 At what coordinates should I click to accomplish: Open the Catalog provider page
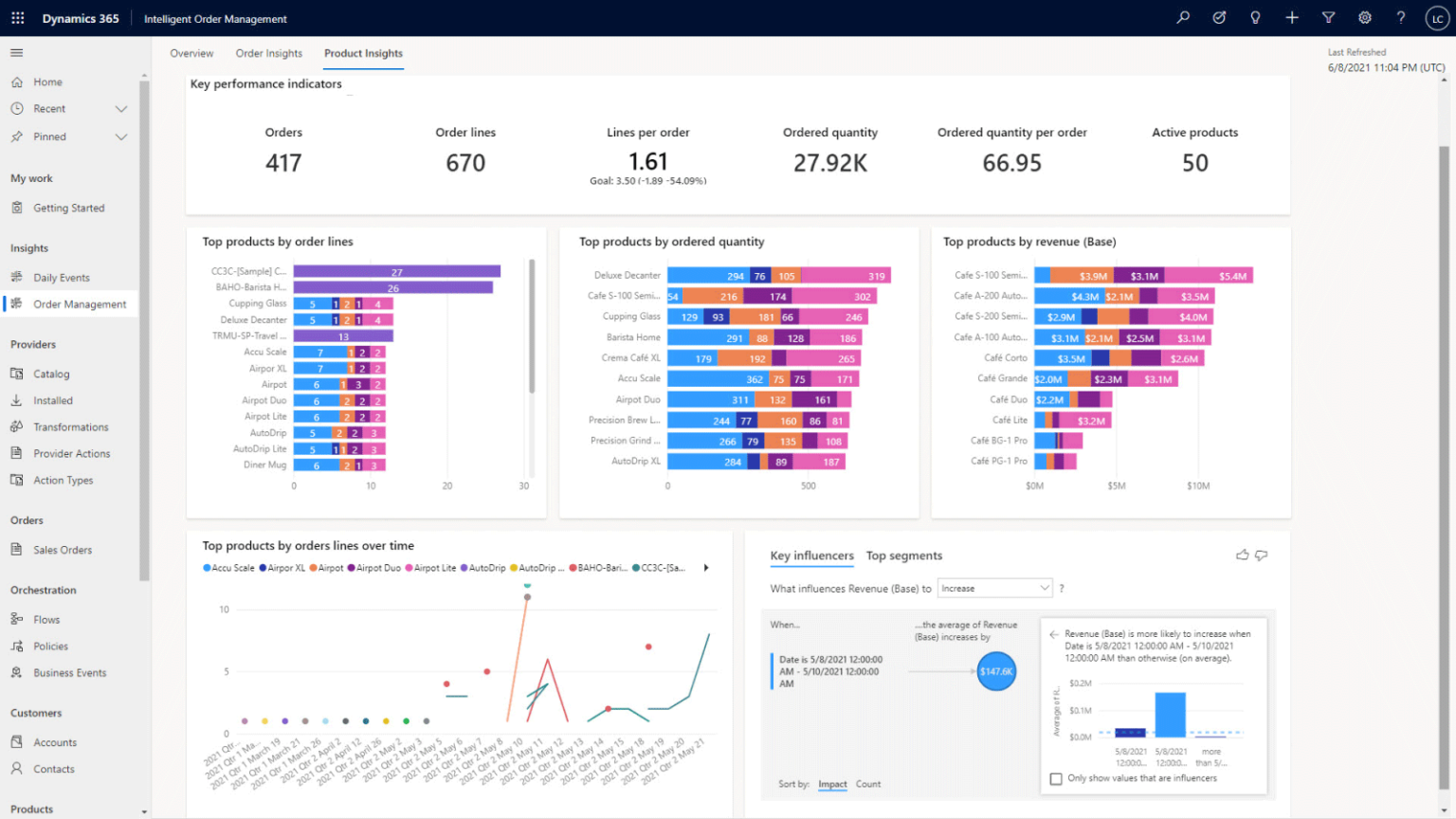tap(54, 373)
